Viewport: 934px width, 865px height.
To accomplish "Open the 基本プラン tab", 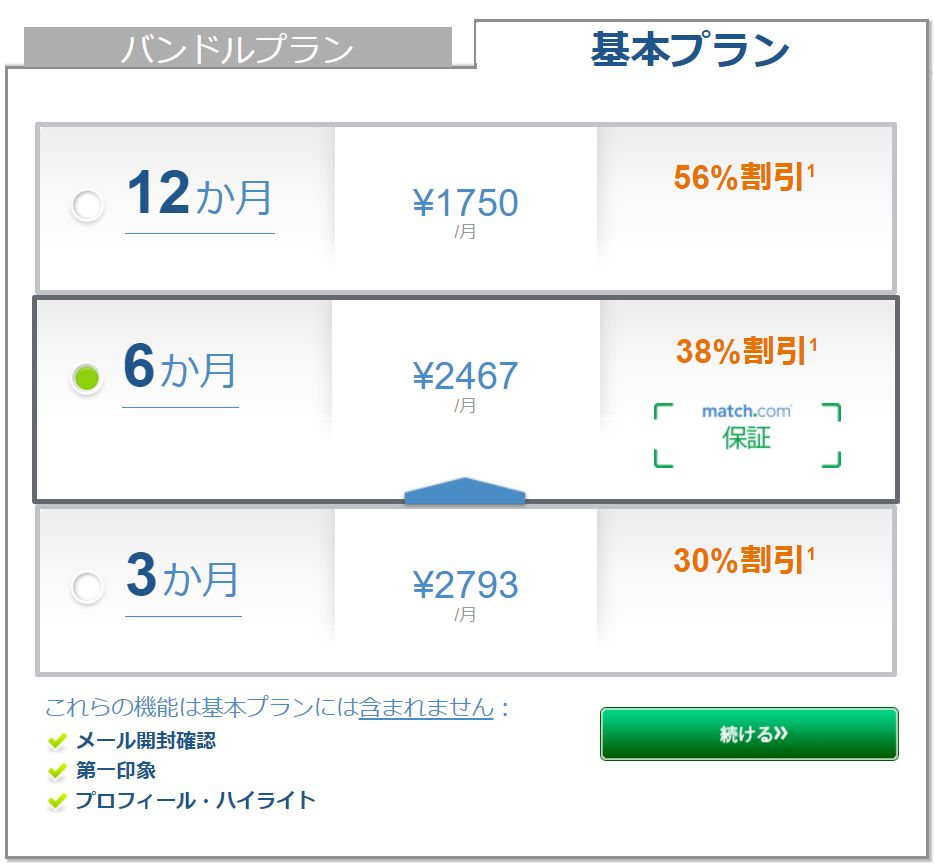I will (x=690, y=48).
